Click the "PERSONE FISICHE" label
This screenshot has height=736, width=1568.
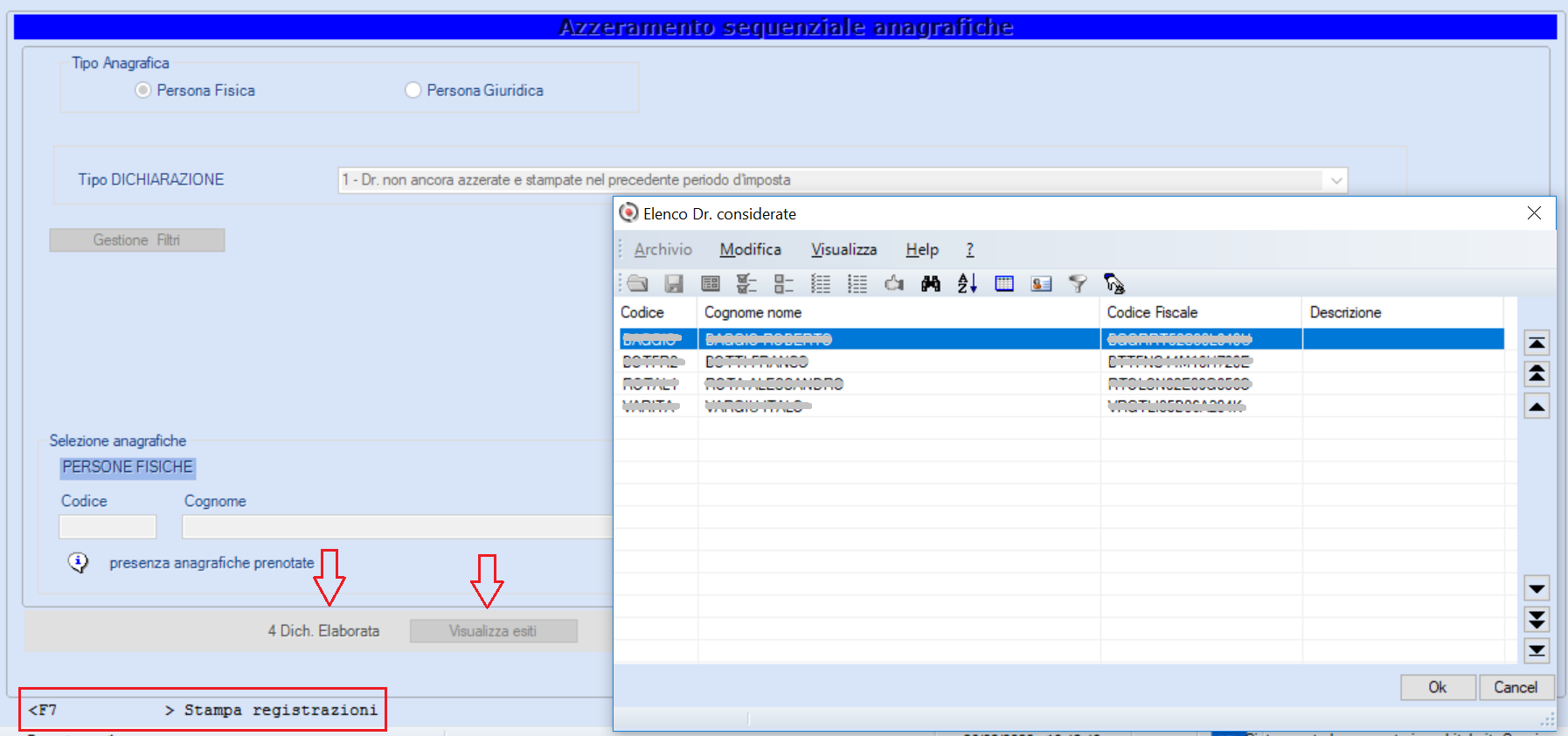pyautogui.click(x=128, y=468)
